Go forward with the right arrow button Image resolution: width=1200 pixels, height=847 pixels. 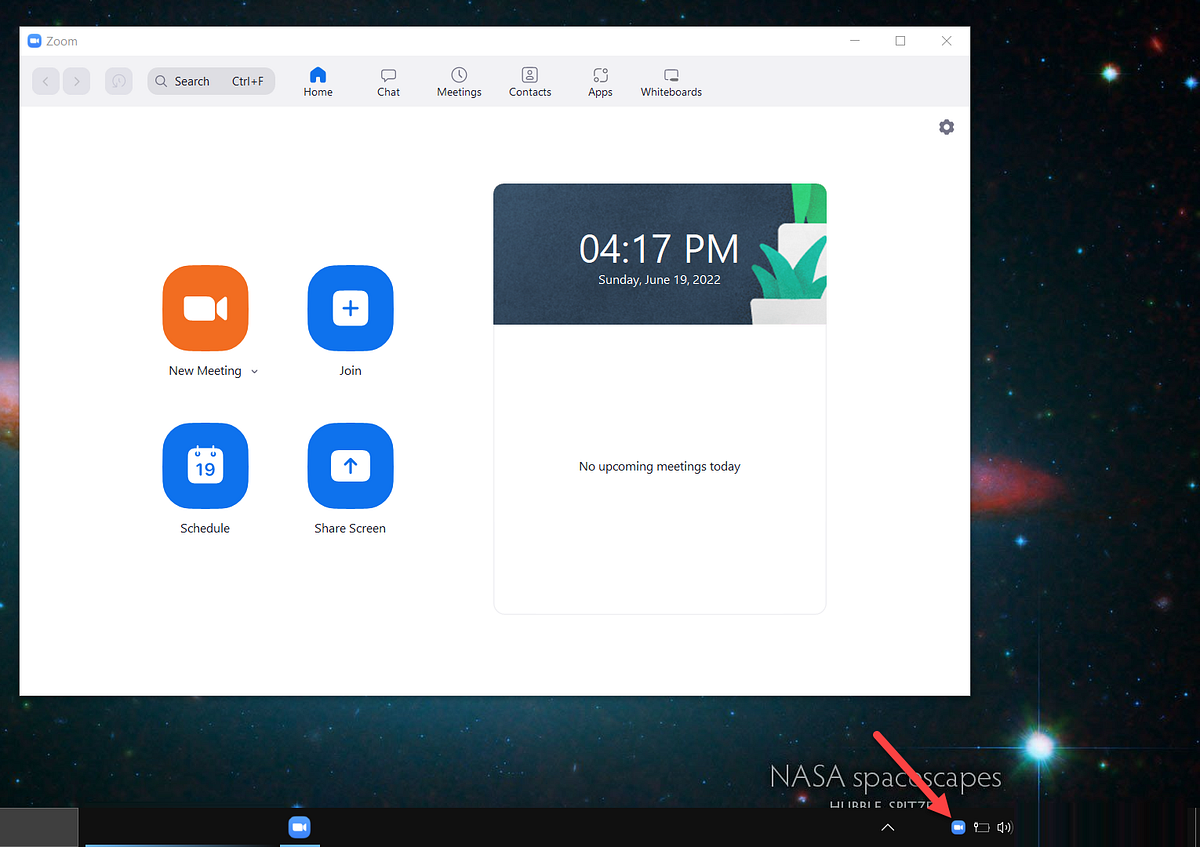point(77,81)
